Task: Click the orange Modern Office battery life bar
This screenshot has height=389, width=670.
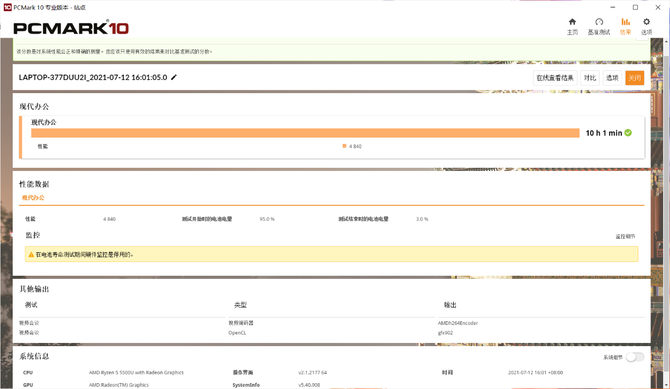Action: 305,133
